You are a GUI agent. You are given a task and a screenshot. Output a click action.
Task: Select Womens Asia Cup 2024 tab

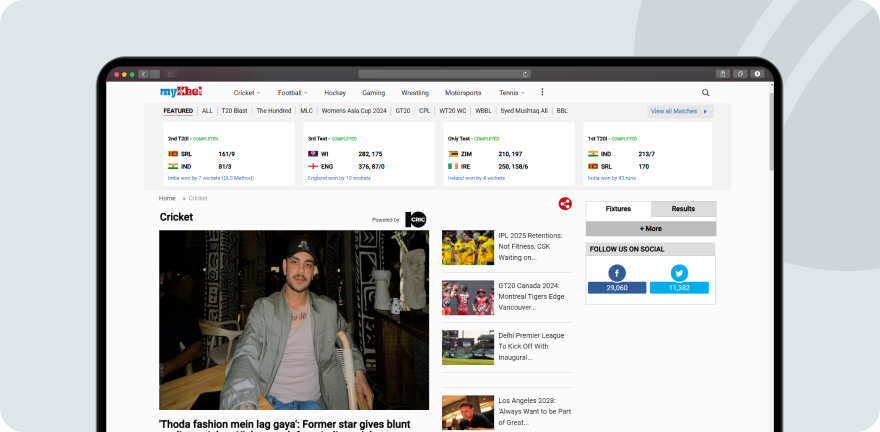pyautogui.click(x=354, y=111)
